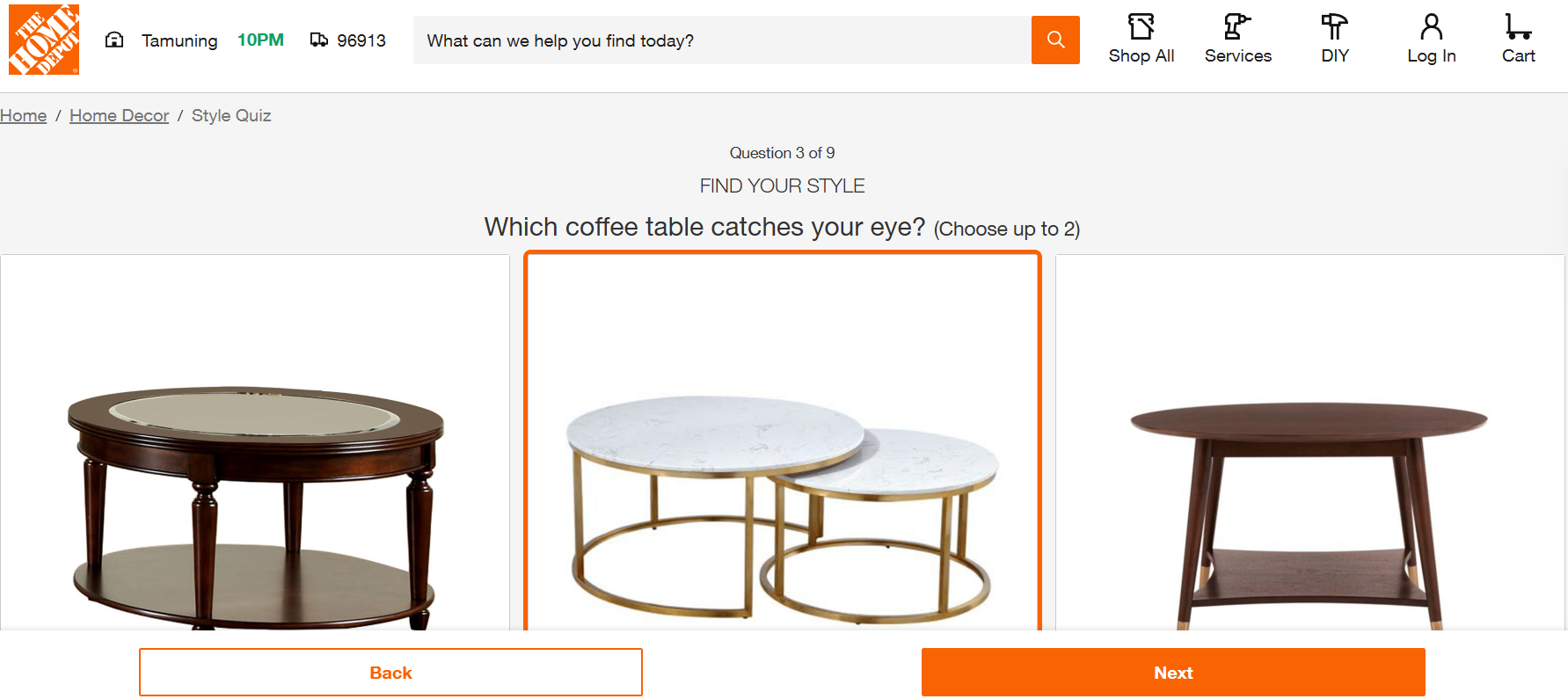Click the Tamuning store name

click(x=179, y=40)
